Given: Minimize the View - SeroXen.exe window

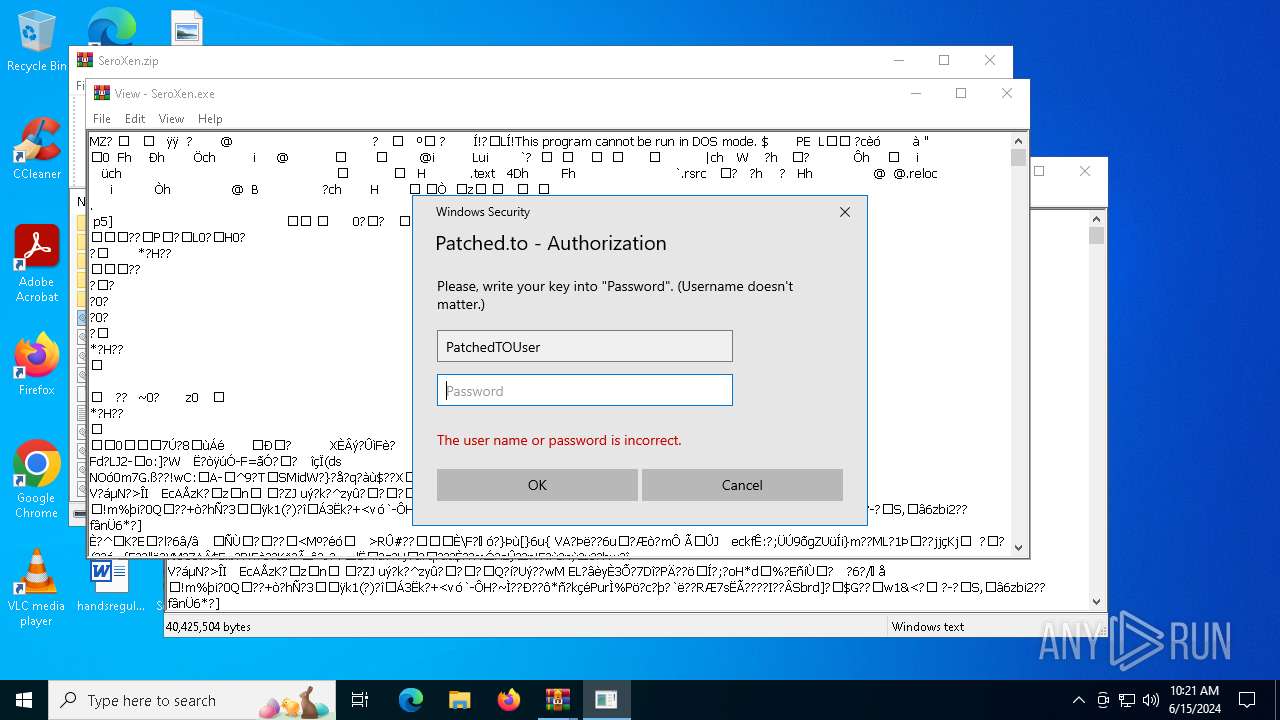Looking at the screenshot, I should tap(915, 93).
